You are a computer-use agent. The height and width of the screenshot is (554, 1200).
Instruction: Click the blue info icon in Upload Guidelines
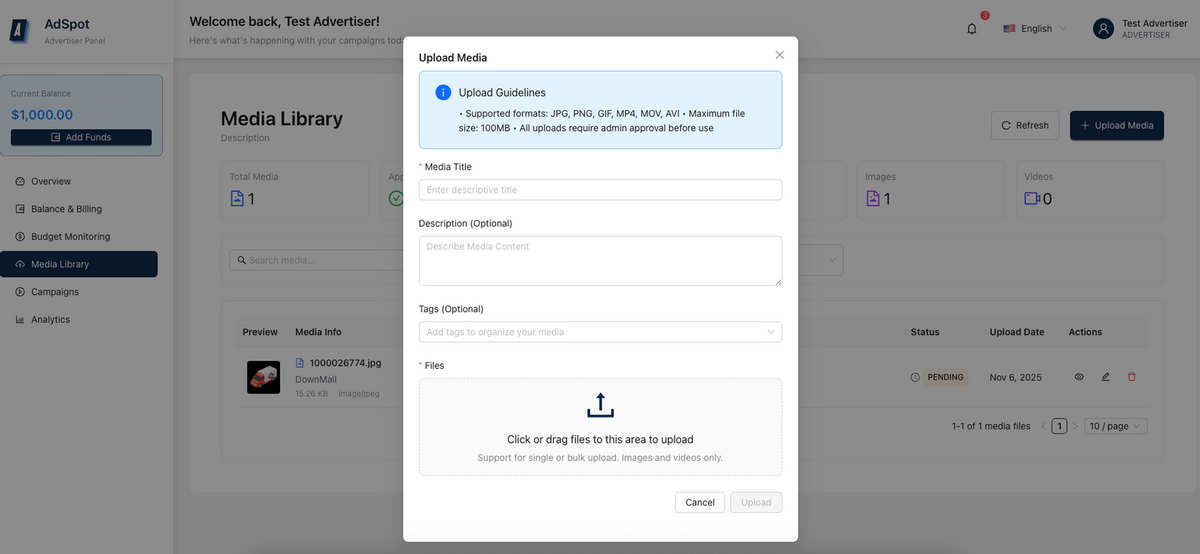pos(443,92)
